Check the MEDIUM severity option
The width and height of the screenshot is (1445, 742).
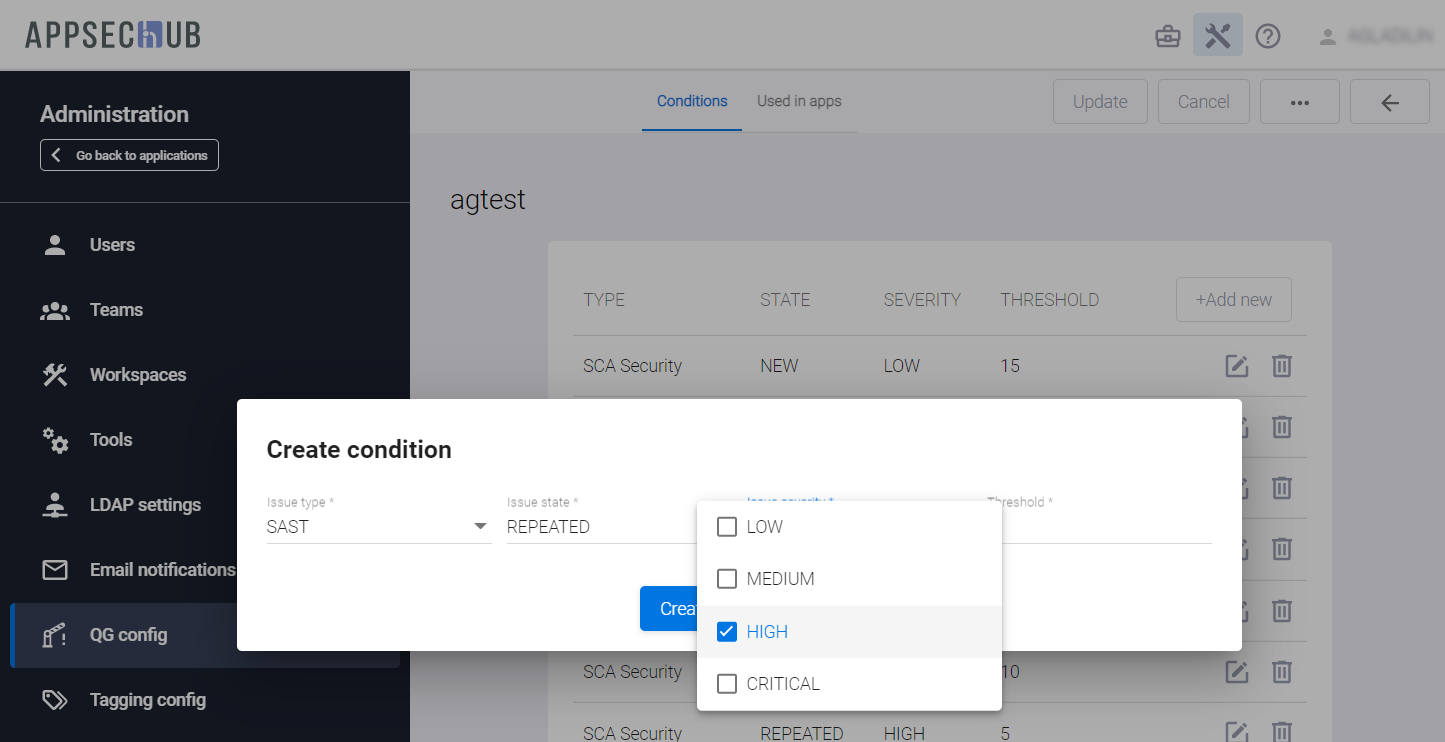click(x=727, y=579)
